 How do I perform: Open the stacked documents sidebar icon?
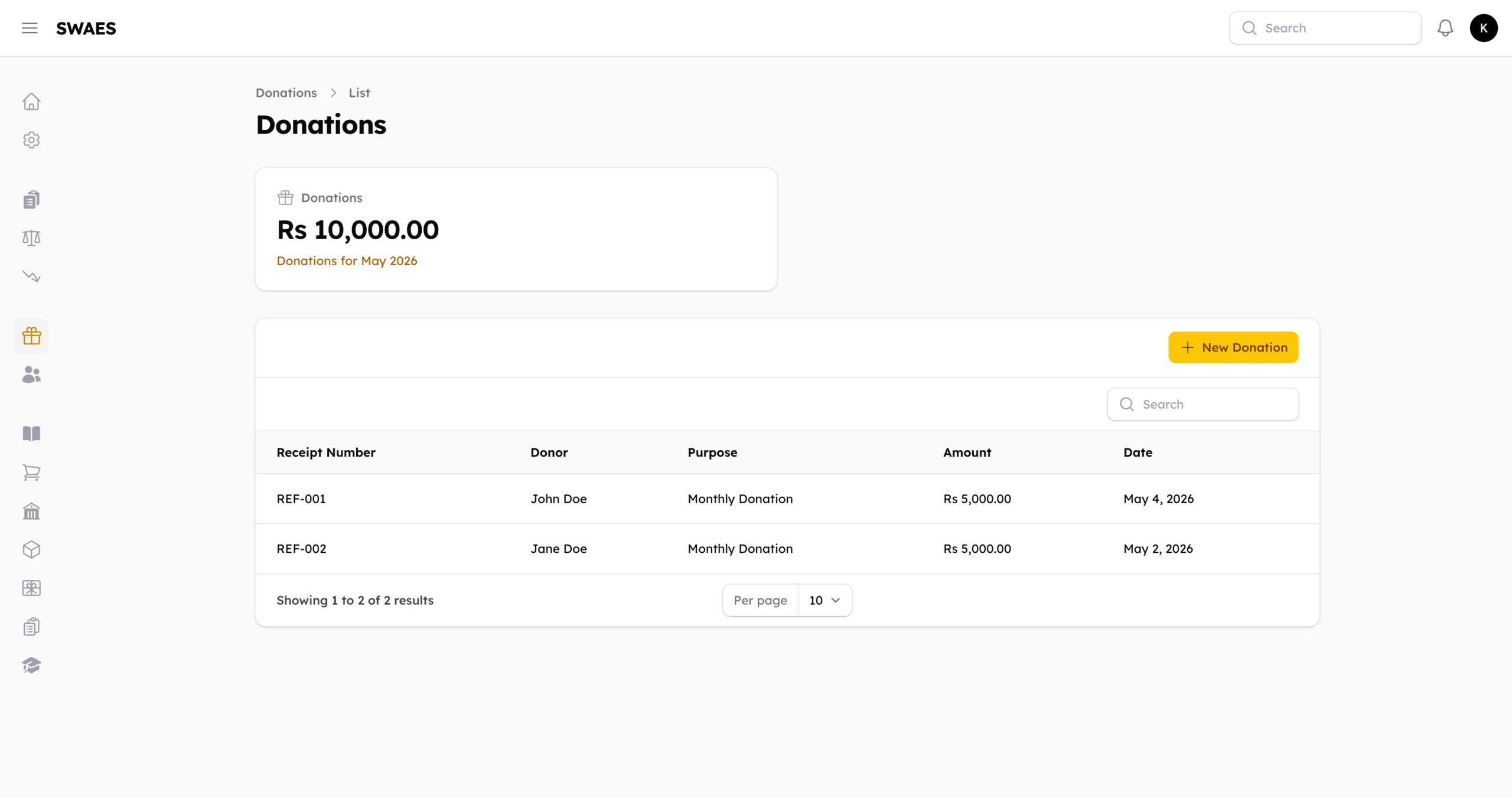31,200
